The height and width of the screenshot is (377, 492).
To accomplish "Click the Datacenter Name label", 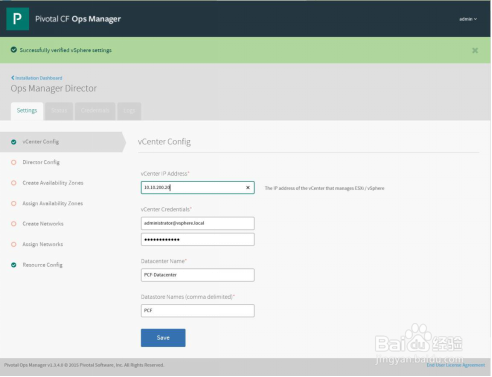I will click(164, 261).
